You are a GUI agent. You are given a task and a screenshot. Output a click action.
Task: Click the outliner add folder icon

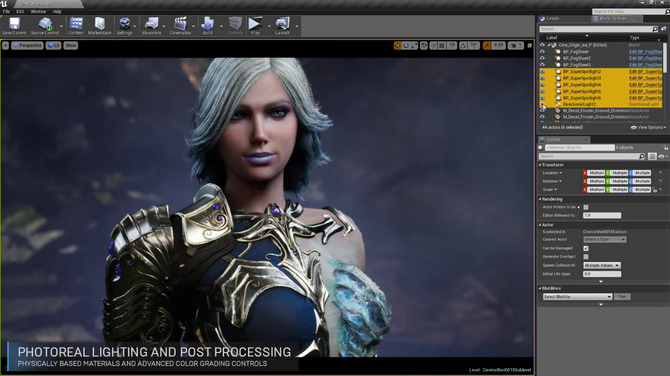664,29
